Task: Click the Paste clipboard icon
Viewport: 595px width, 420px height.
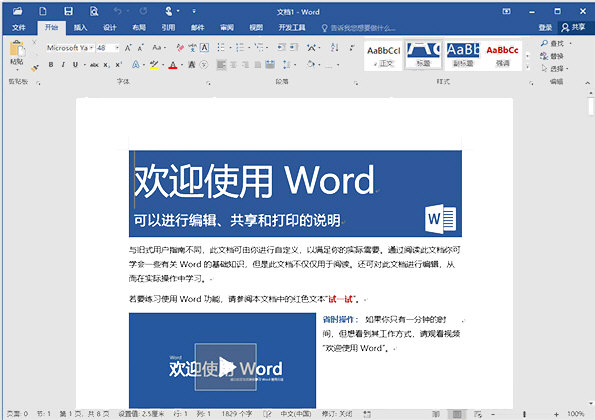Action: click(x=17, y=49)
